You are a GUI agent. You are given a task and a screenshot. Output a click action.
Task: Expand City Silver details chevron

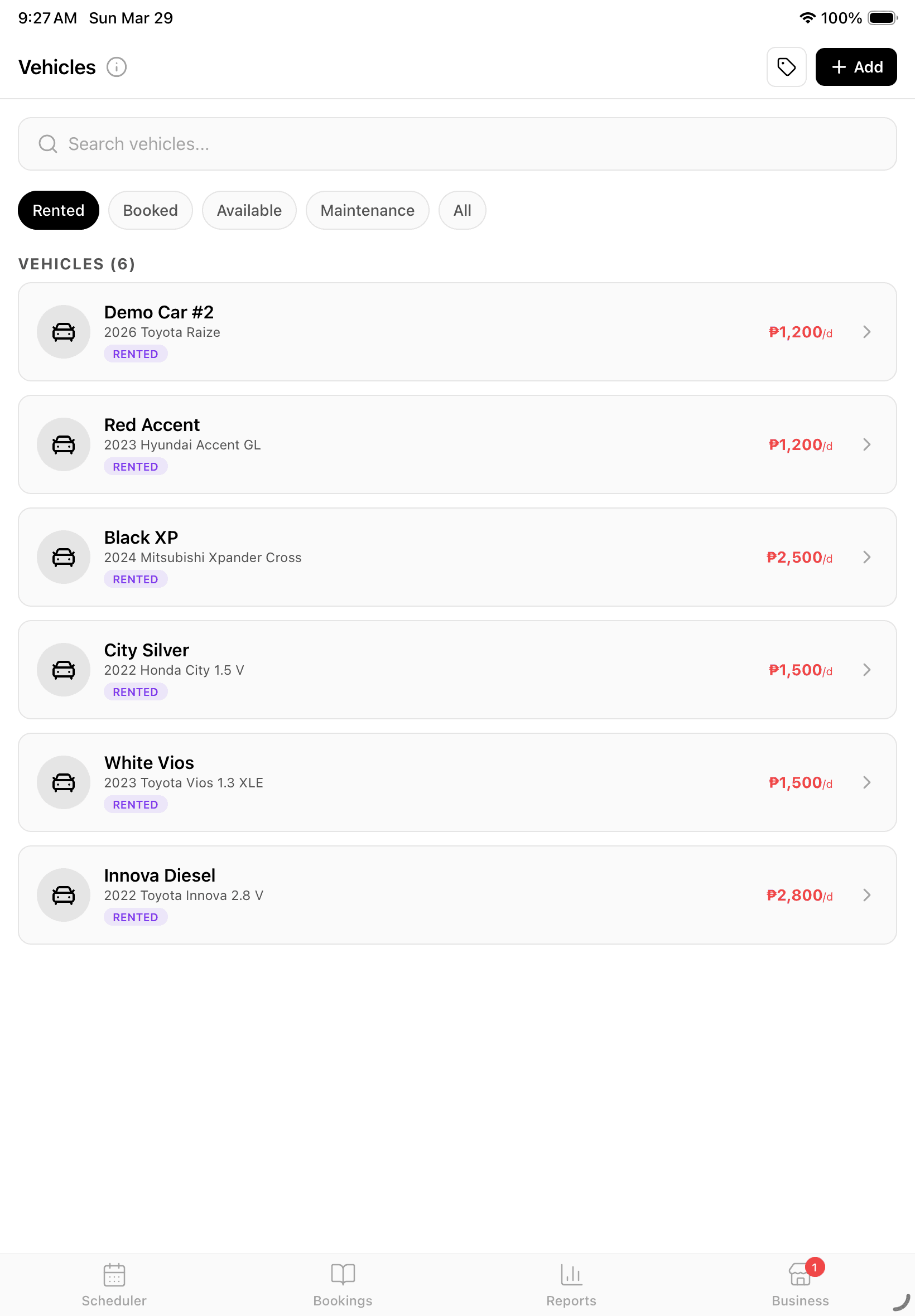coord(866,670)
